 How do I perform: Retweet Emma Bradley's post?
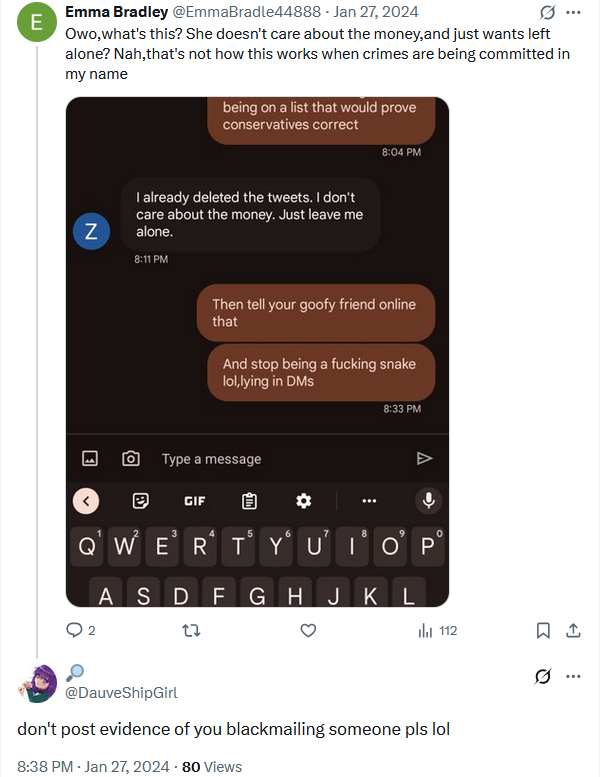click(x=191, y=630)
